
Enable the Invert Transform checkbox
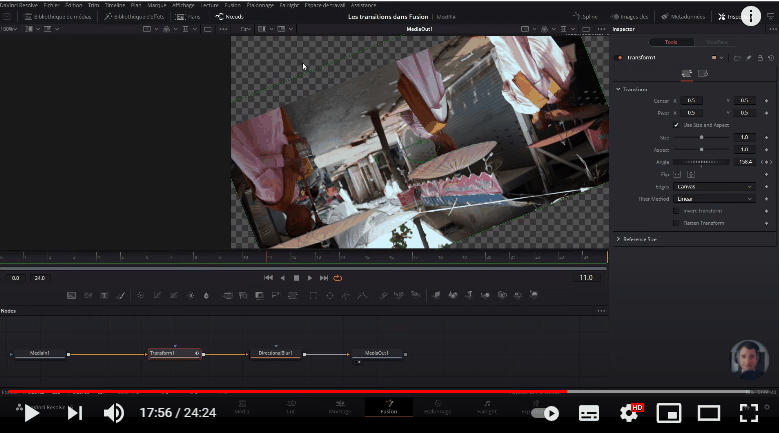pos(677,210)
